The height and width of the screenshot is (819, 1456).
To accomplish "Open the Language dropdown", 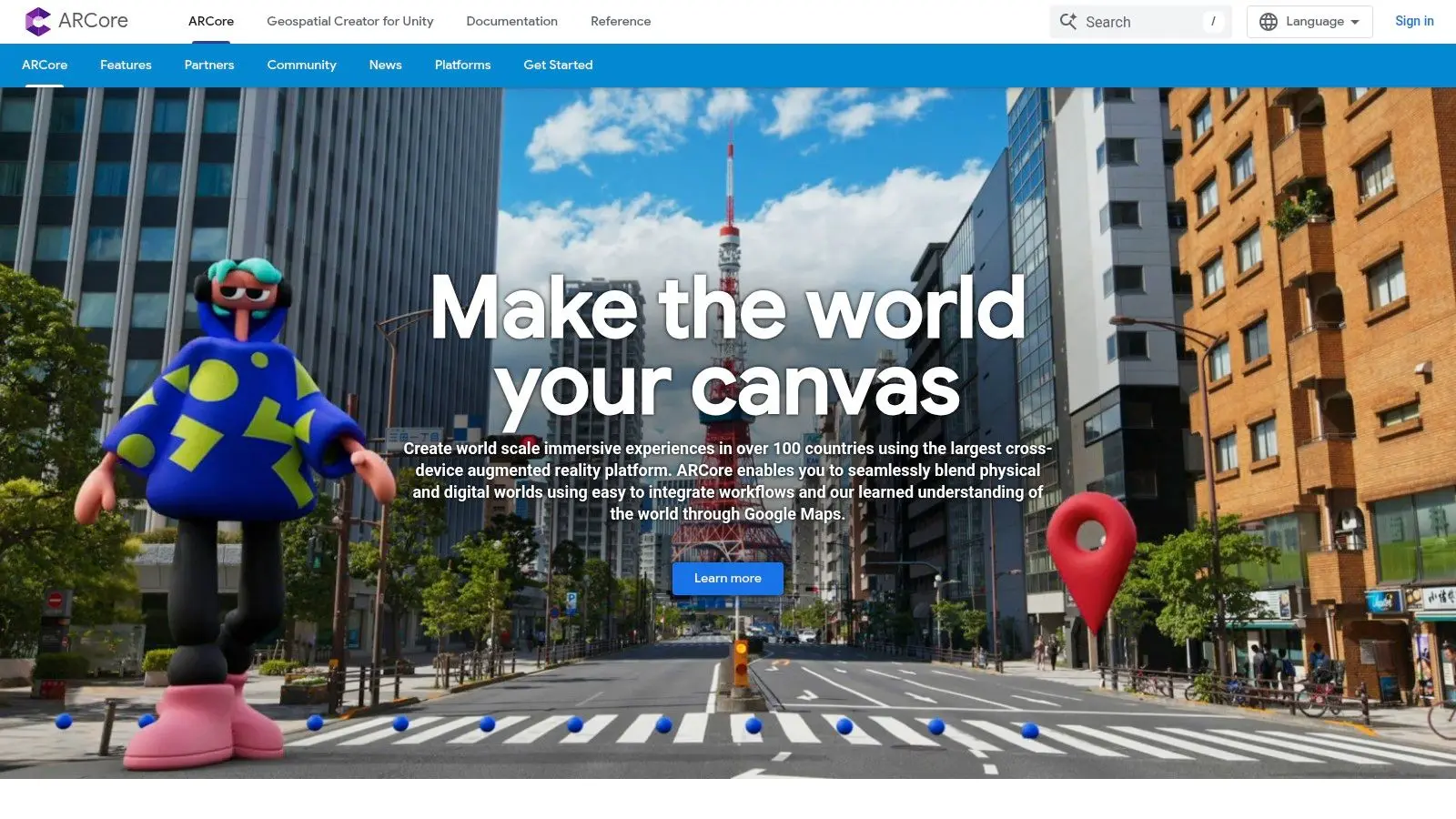I will [1309, 21].
